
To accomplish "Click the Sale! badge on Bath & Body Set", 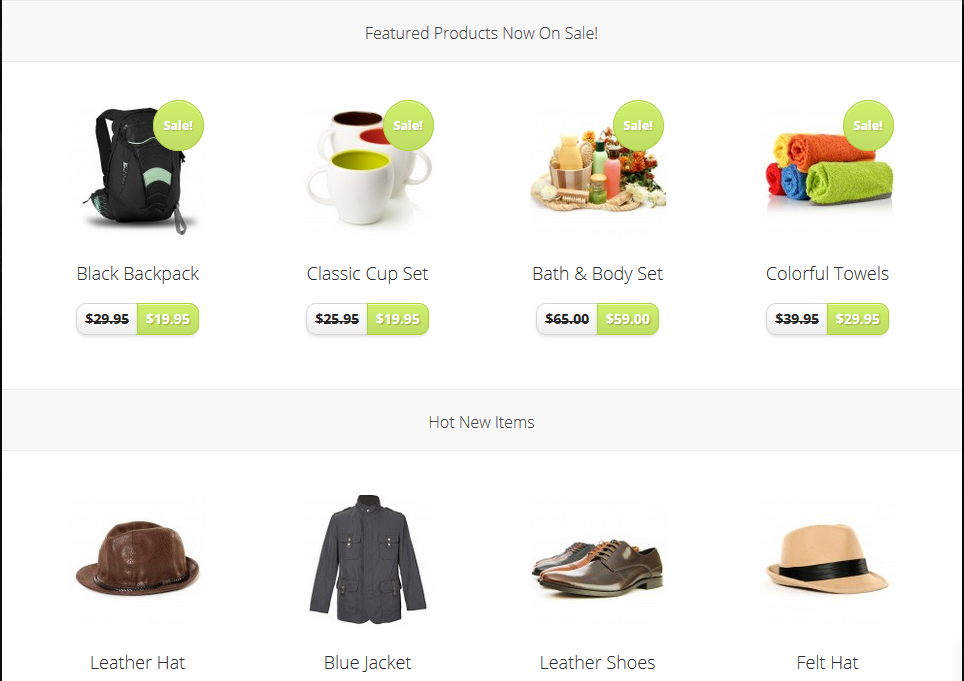I will (638, 125).
